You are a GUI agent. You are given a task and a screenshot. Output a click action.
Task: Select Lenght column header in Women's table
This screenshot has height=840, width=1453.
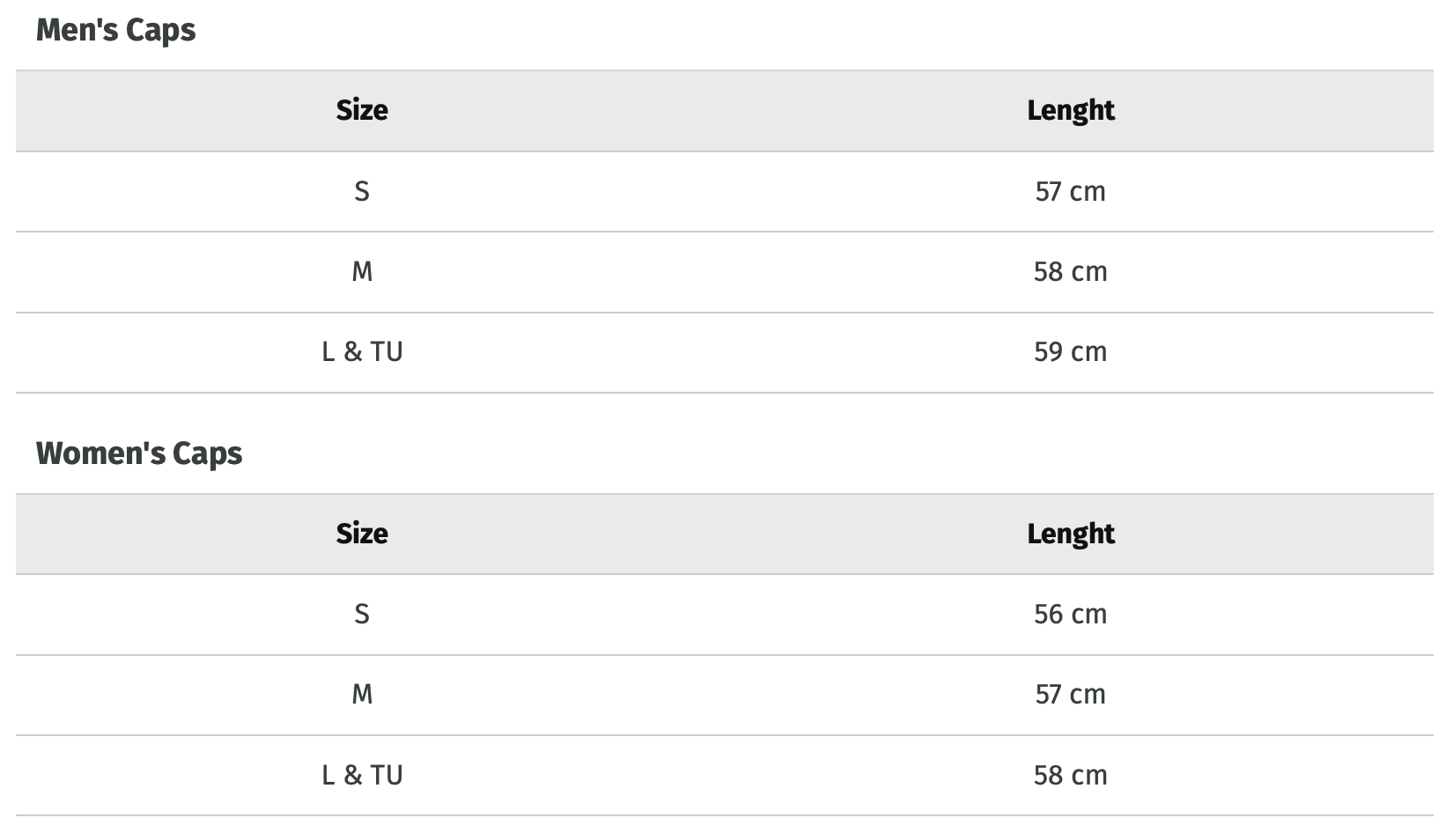[1070, 534]
